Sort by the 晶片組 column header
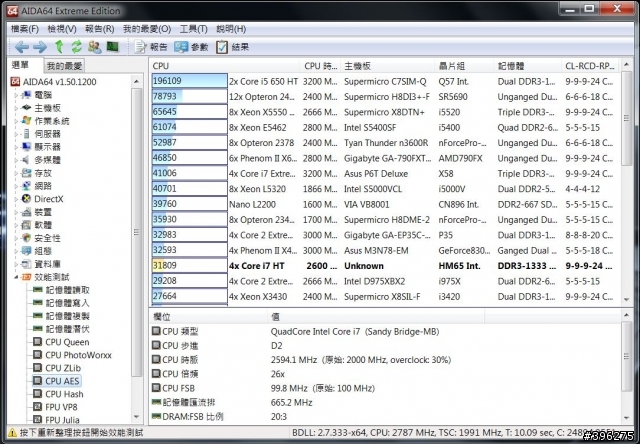 pyautogui.click(x=464, y=66)
